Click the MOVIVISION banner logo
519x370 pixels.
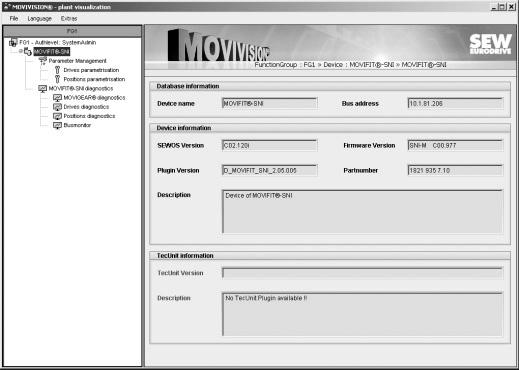click(x=219, y=46)
